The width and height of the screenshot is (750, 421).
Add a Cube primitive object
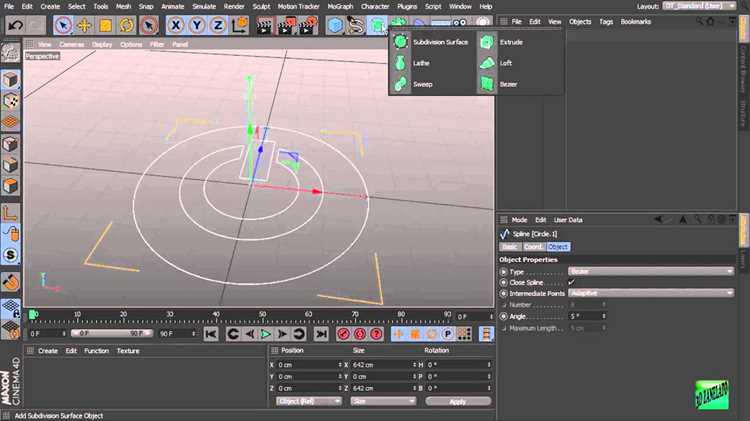pos(335,25)
